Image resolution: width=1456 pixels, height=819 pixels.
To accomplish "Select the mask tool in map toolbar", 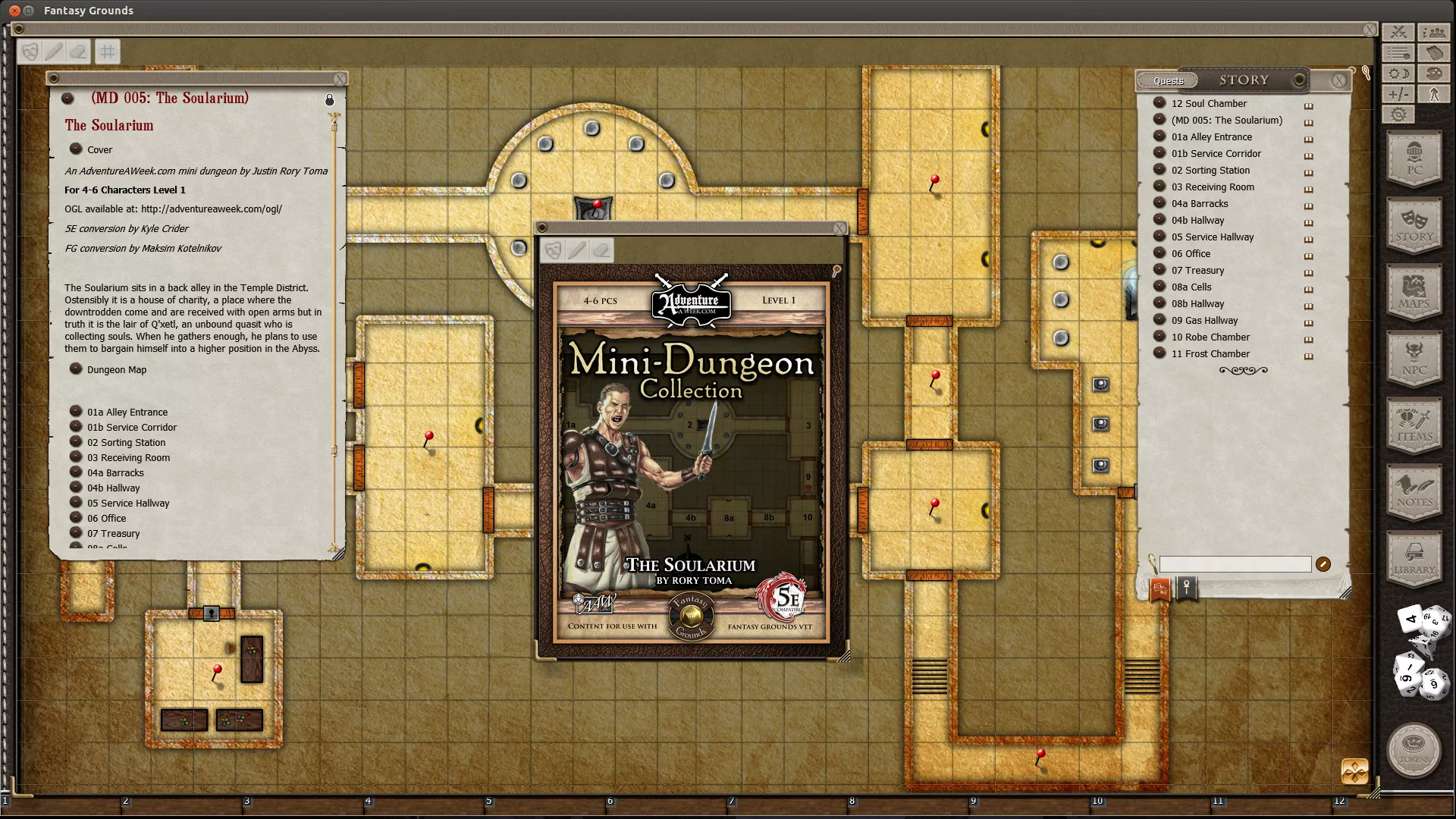I will [30, 52].
